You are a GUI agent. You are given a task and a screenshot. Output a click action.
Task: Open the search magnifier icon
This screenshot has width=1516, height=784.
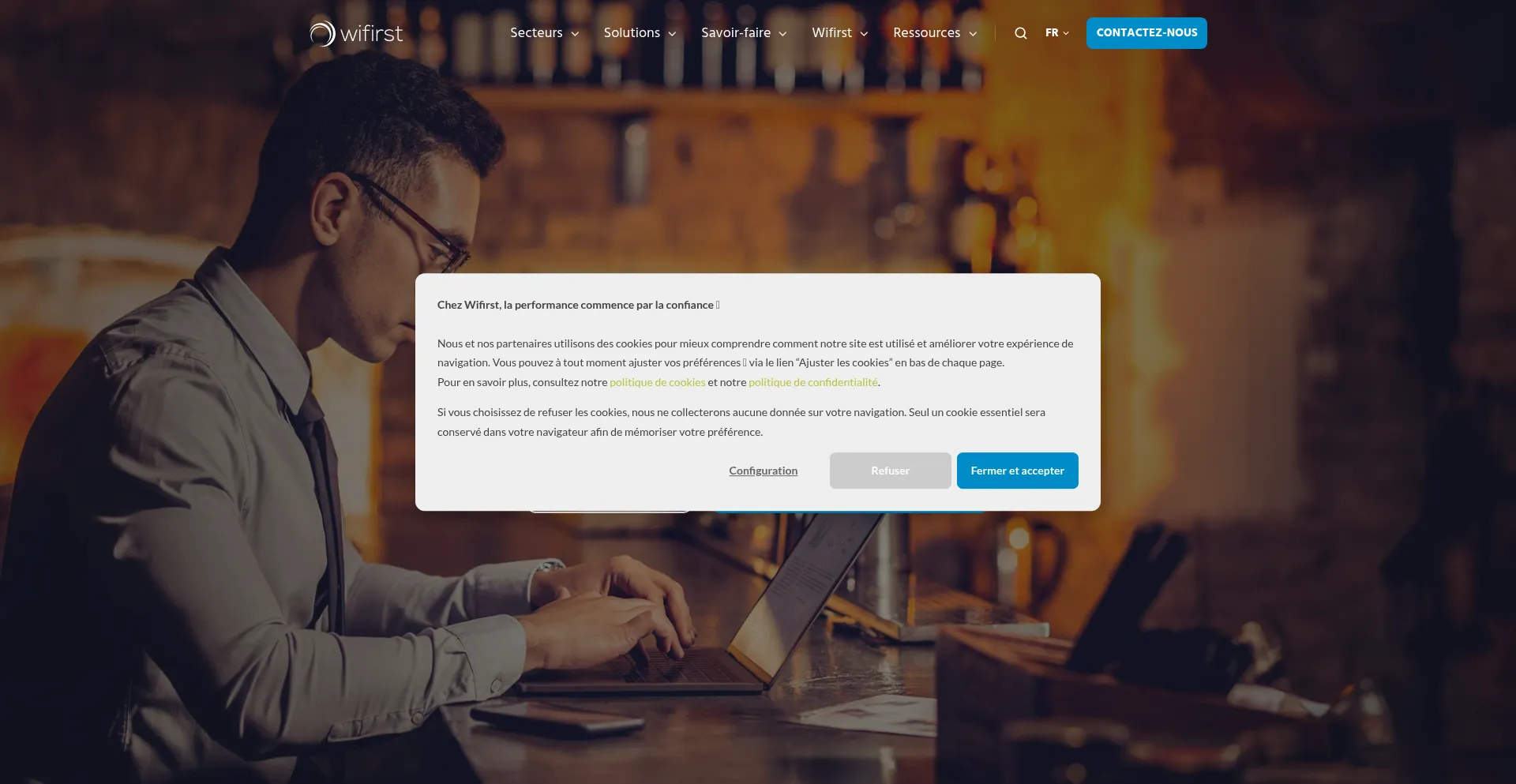1021,33
